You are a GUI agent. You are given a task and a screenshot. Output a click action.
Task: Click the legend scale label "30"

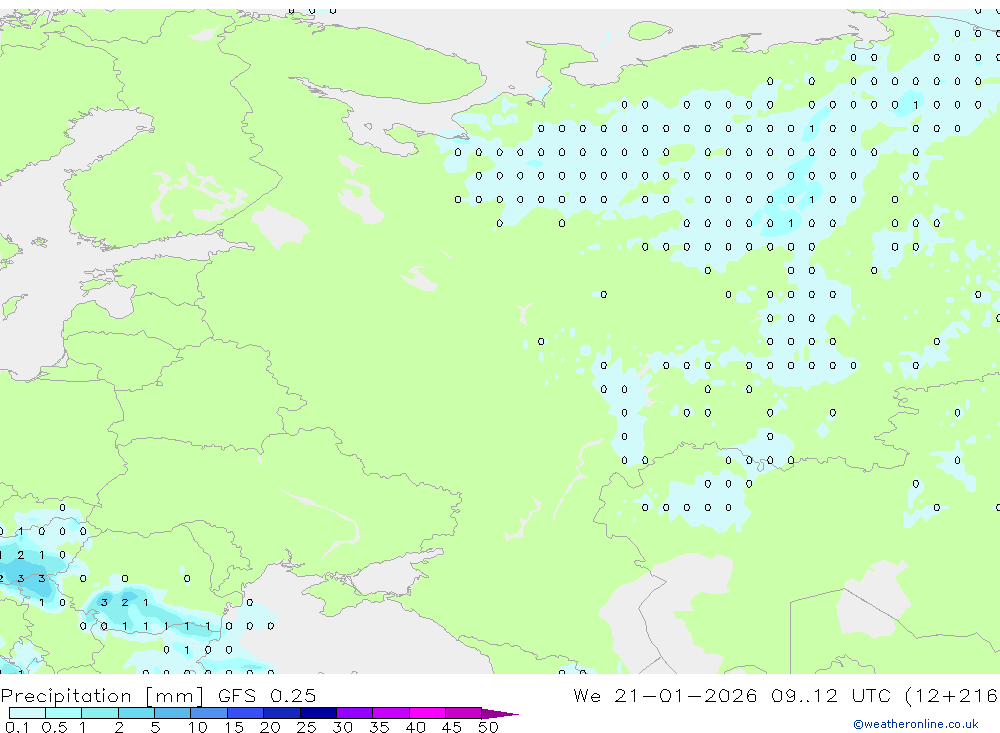pos(342,727)
